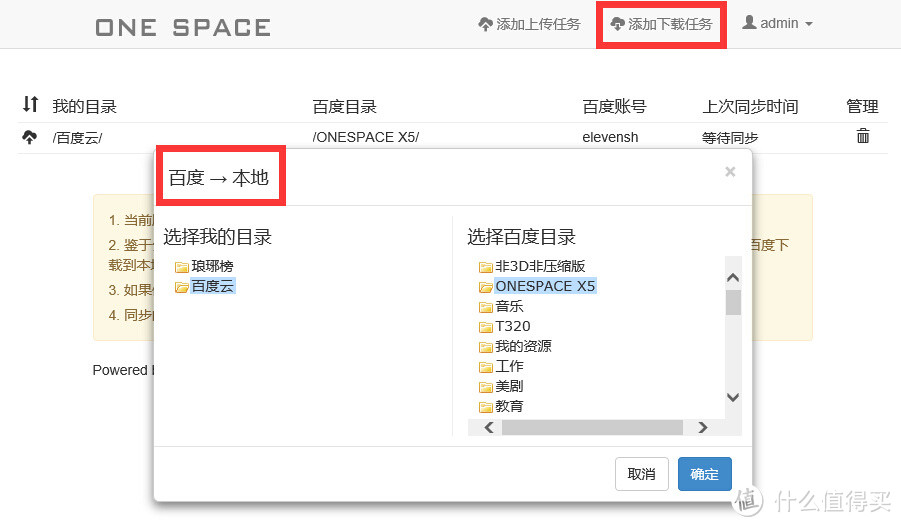Viewport: 901px width, 527px height.
Task: Click the scroll down arrow of Baidu list
Action: point(733,397)
